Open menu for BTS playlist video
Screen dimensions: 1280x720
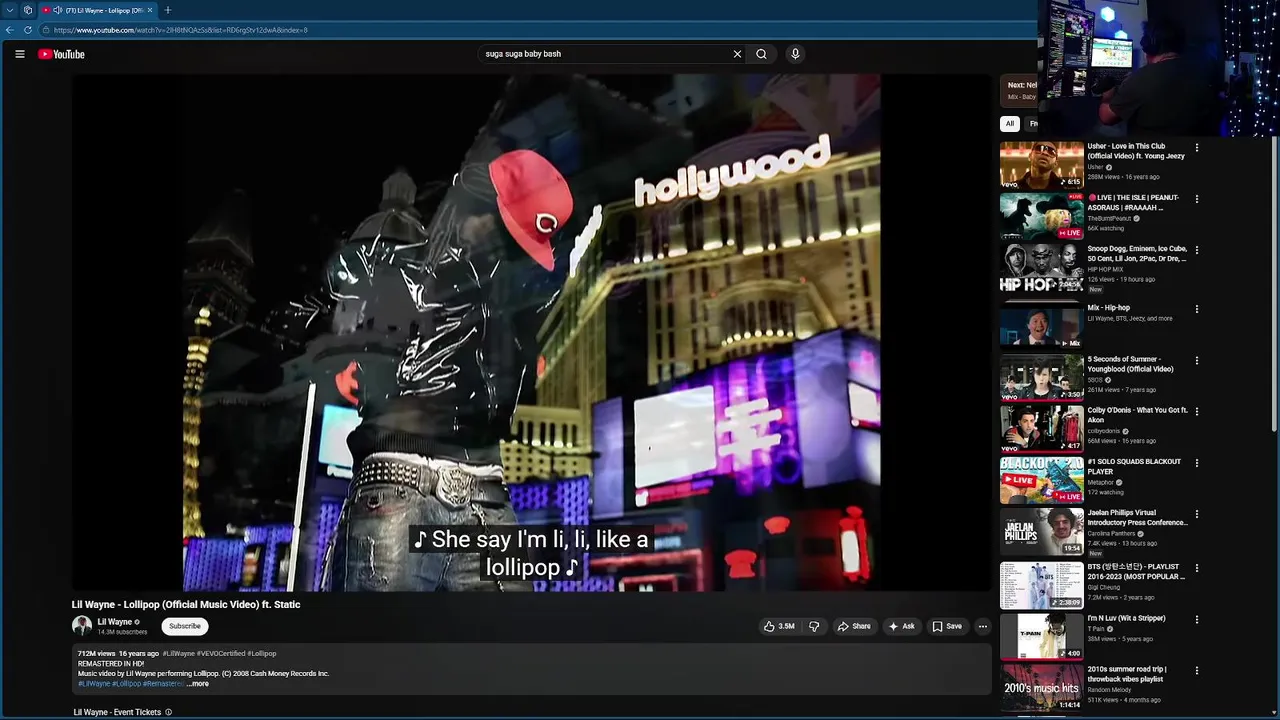pyautogui.click(x=1196, y=568)
